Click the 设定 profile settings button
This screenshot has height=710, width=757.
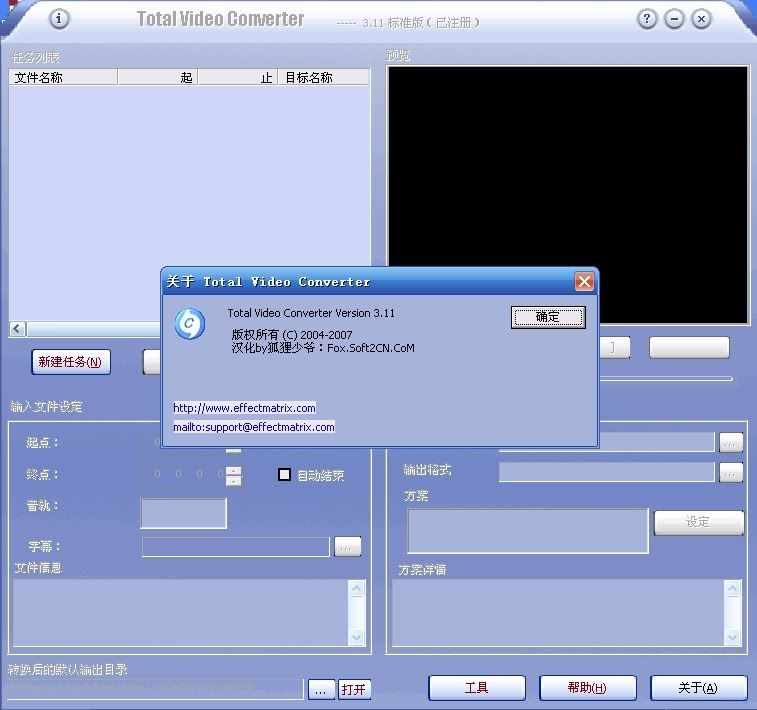click(698, 522)
